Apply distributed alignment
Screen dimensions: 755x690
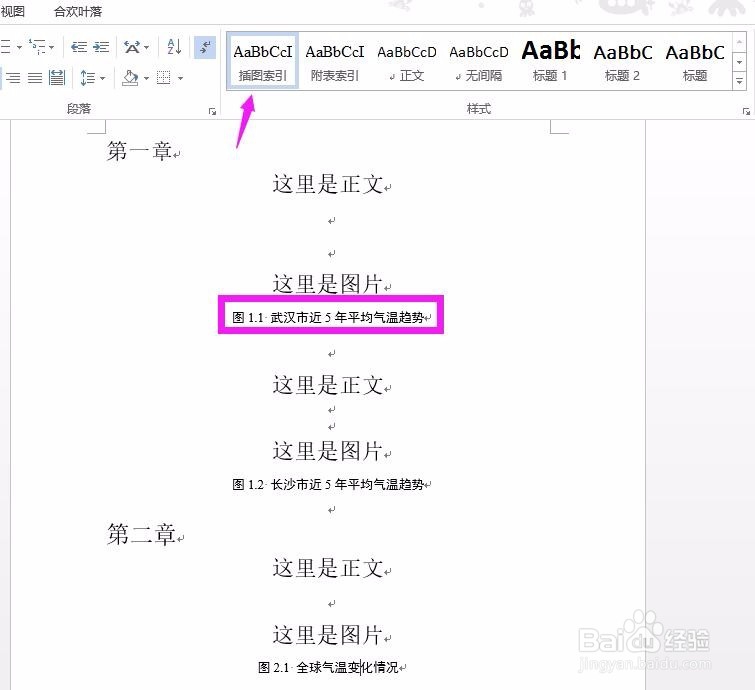[57, 78]
